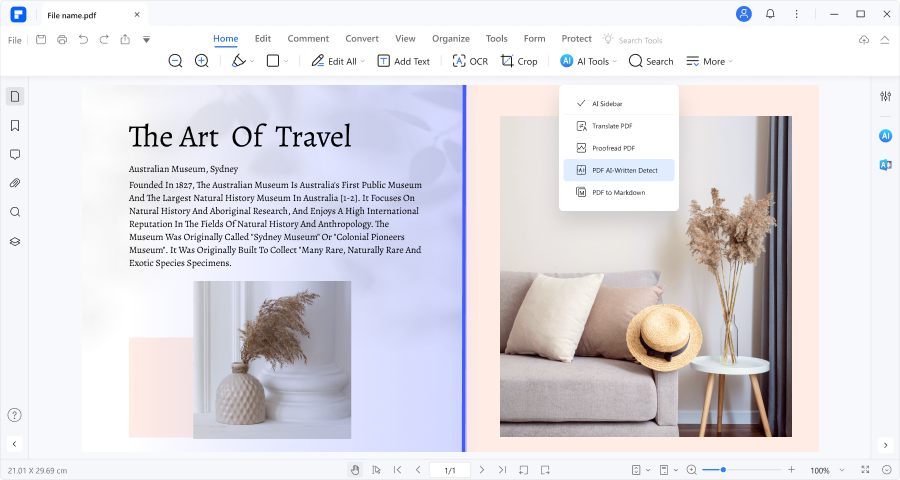The image size is (900, 480).
Task: Expand the More dropdown menu
Action: [x=709, y=61]
